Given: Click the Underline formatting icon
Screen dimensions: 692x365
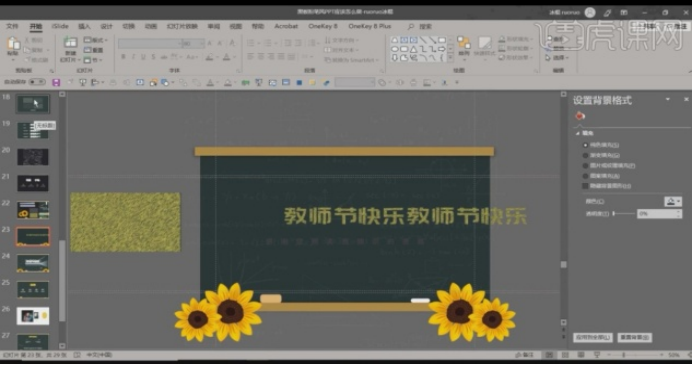Looking at the screenshot, I should (143, 57).
